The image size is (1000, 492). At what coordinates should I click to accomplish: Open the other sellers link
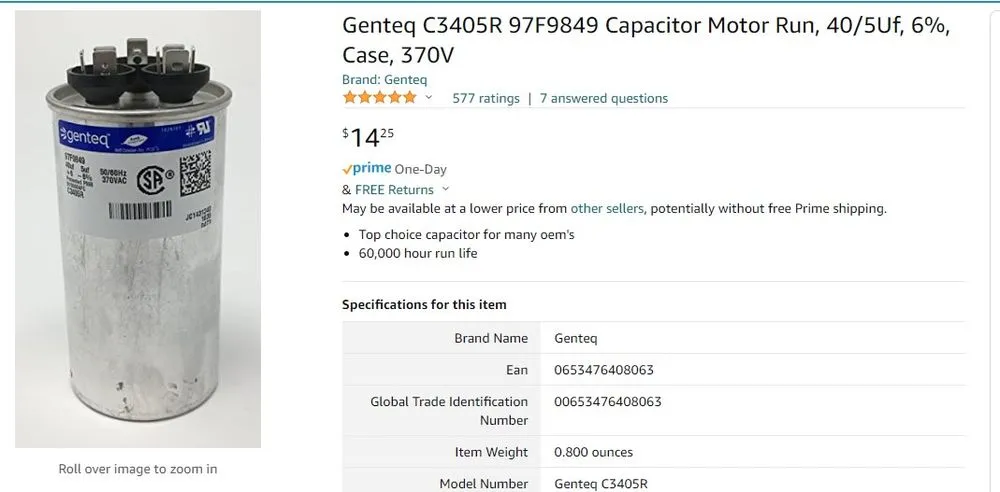tap(607, 208)
